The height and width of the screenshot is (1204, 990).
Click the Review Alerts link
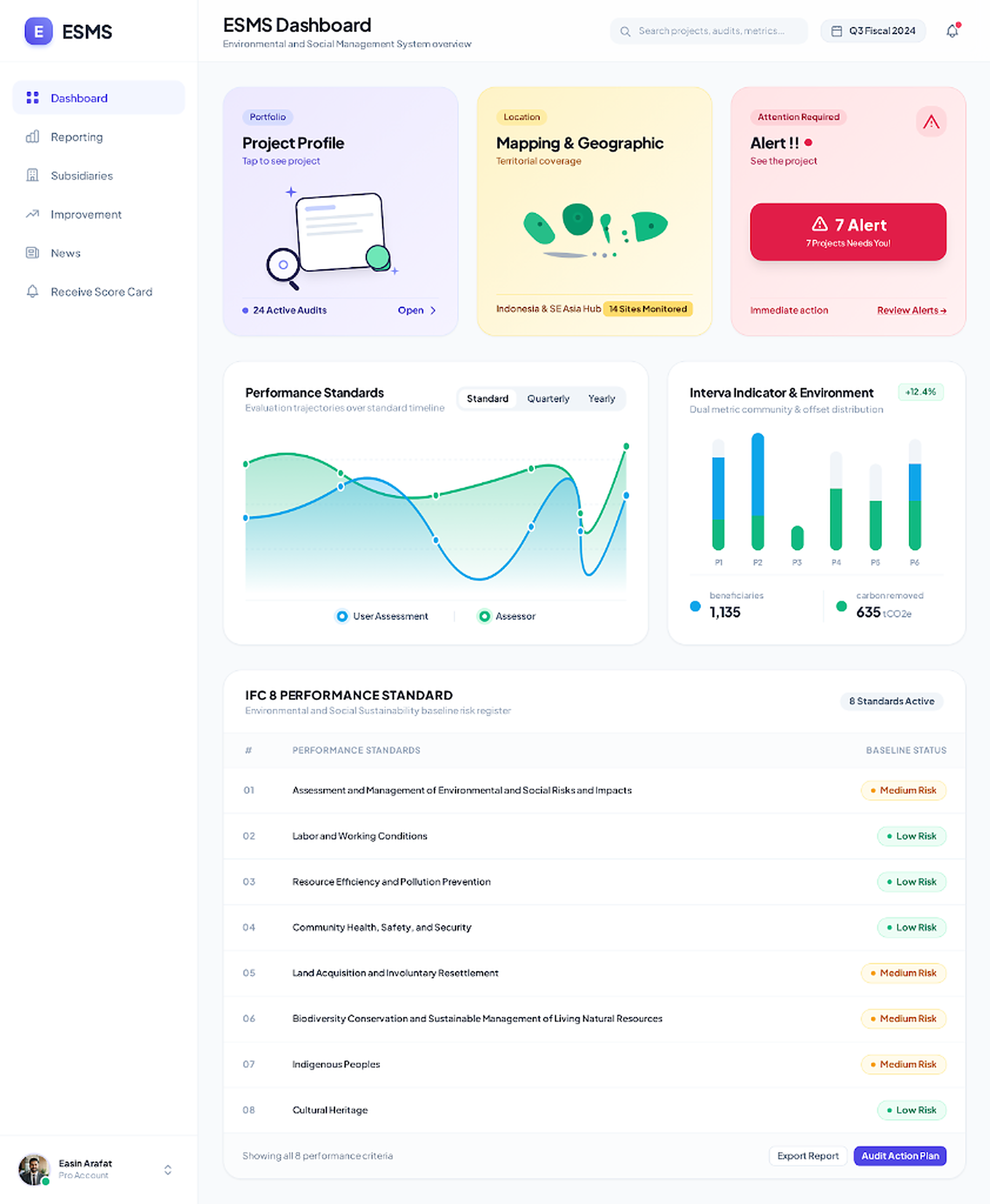click(x=911, y=310)
